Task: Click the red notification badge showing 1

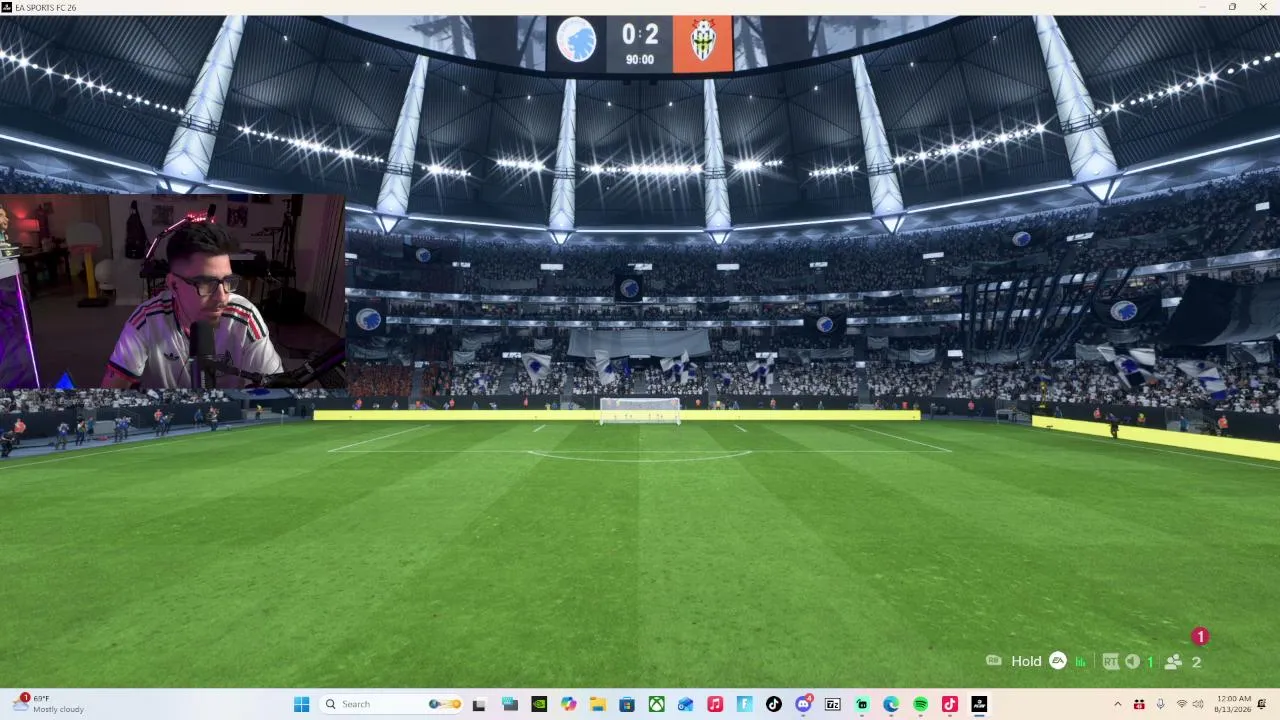Action: (1200, 637)
